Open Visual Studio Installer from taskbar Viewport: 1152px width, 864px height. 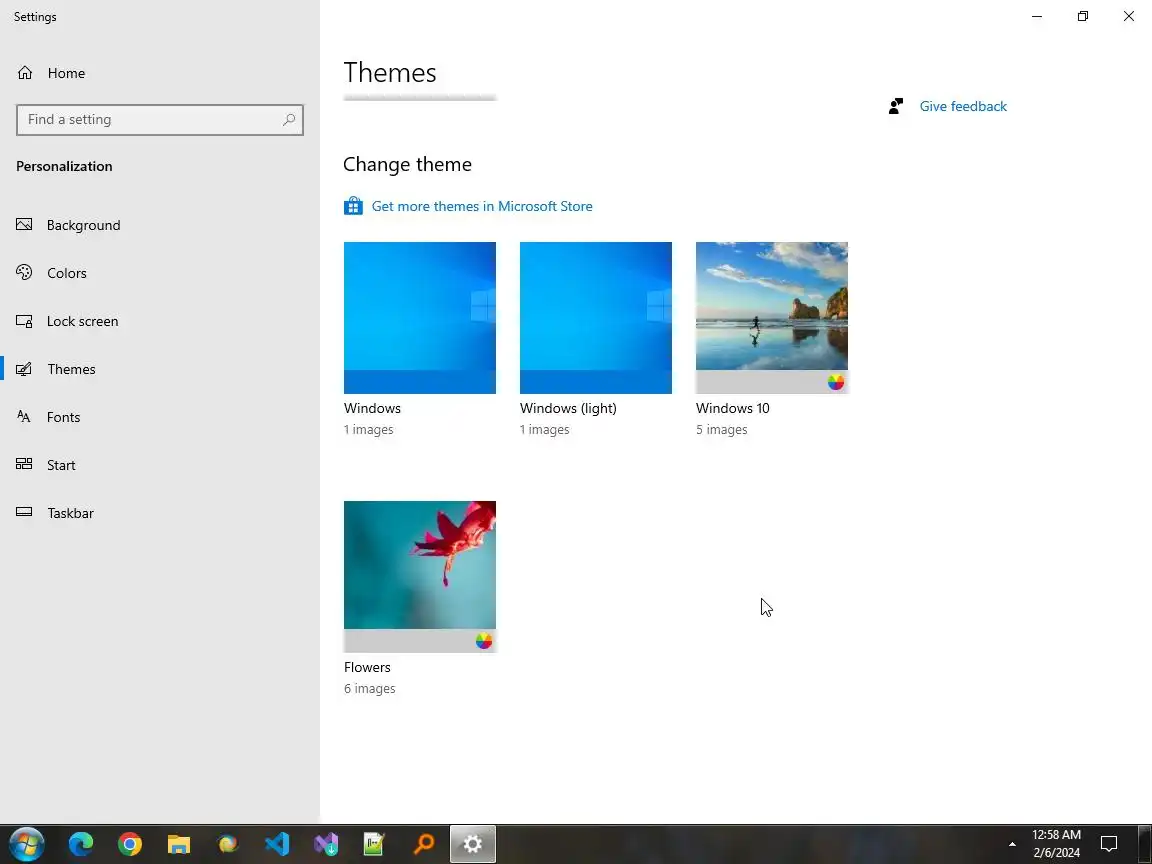click(x=325, y=844)
